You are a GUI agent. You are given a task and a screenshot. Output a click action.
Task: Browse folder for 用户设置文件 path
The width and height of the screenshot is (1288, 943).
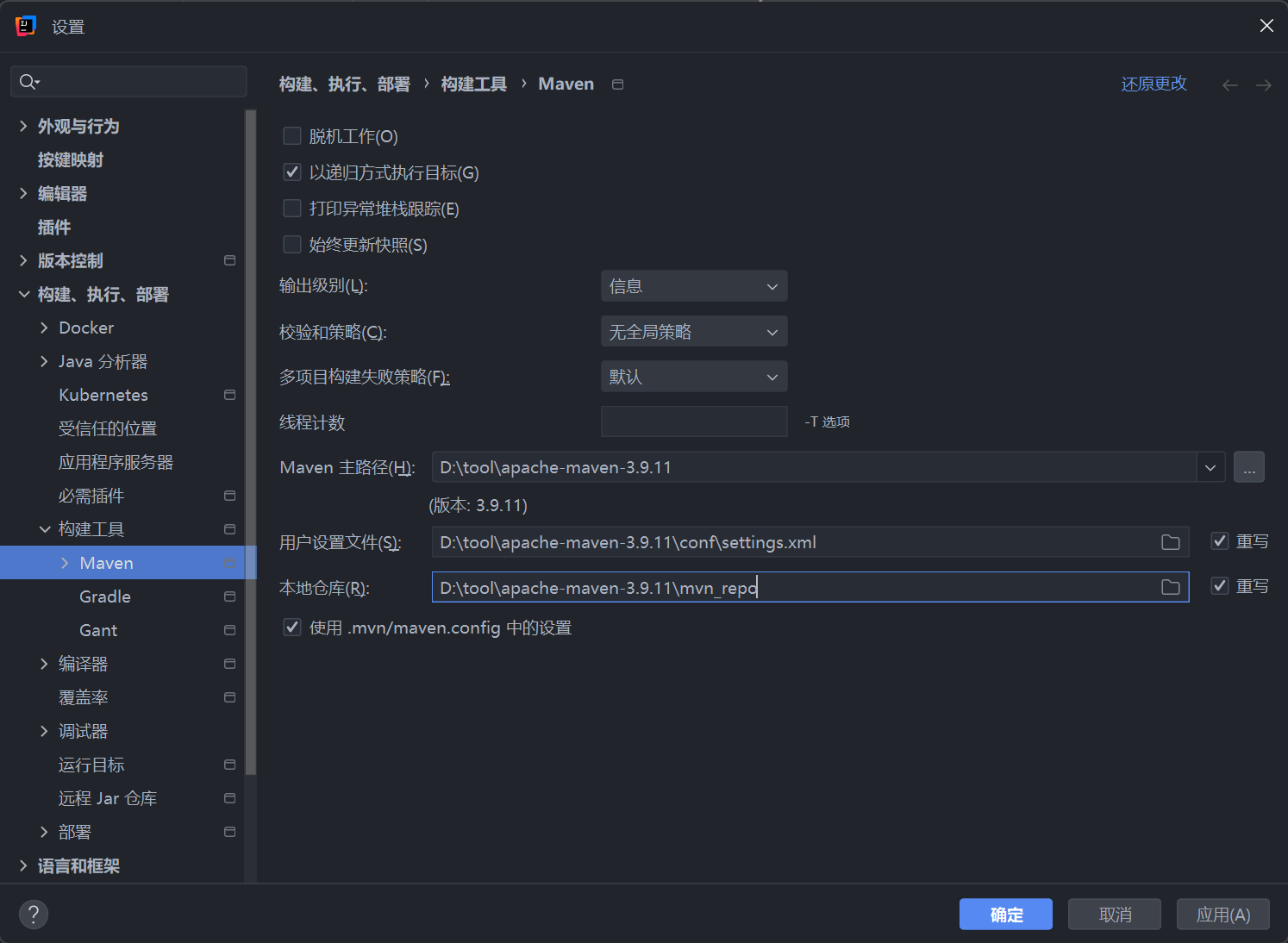(x=1171, y=542)
